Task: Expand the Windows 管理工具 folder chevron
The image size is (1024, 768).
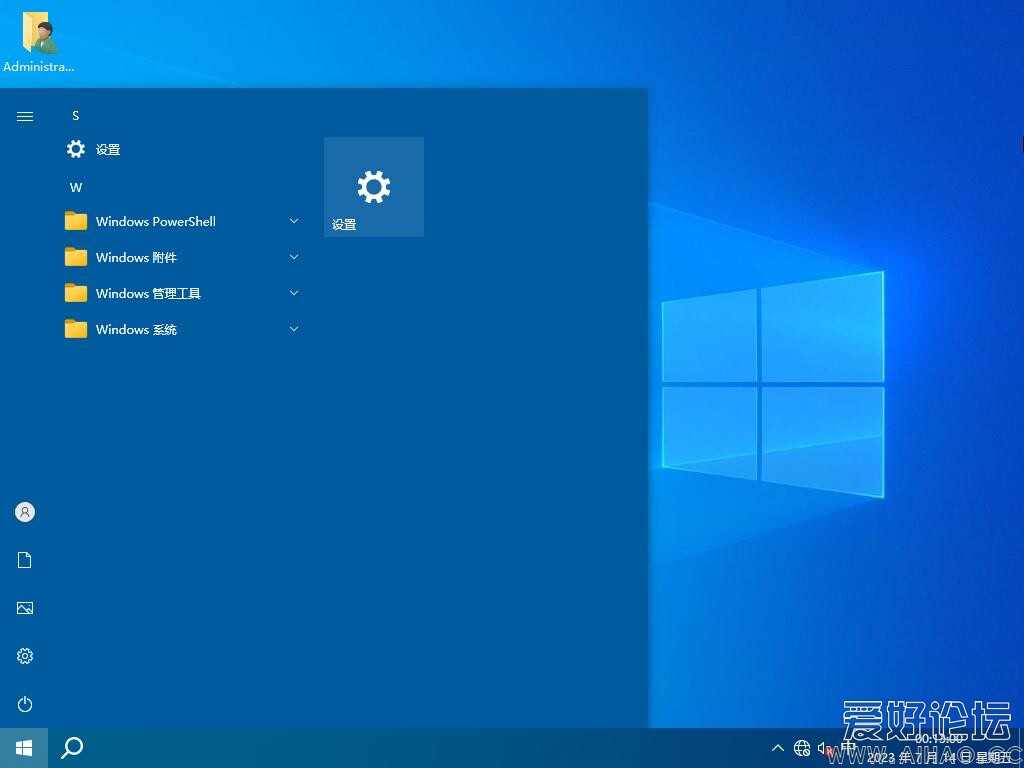Action: (x=294, y=293)
